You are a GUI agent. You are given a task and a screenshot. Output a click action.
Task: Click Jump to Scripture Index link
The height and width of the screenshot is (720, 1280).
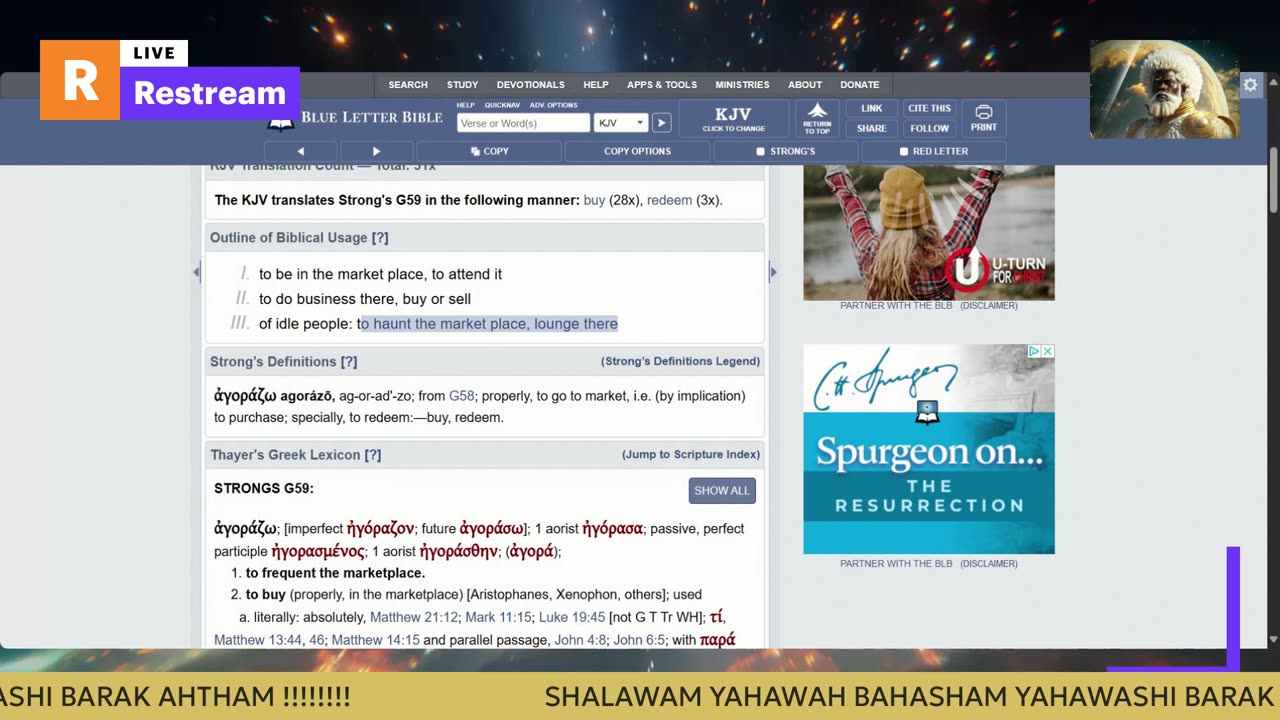[x=691, y=454]
